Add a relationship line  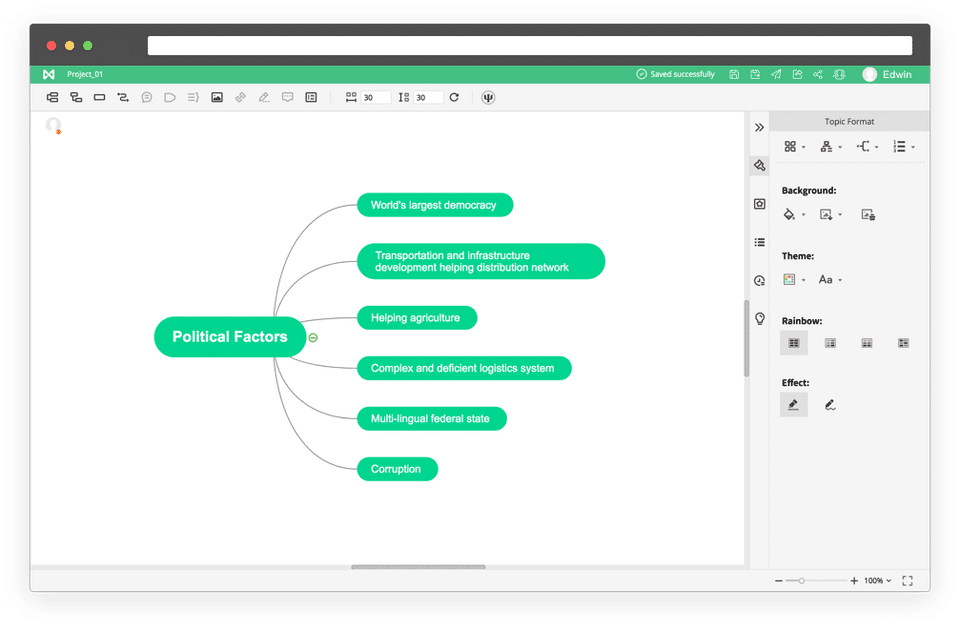pyautogui.click(x=123, y=97)
